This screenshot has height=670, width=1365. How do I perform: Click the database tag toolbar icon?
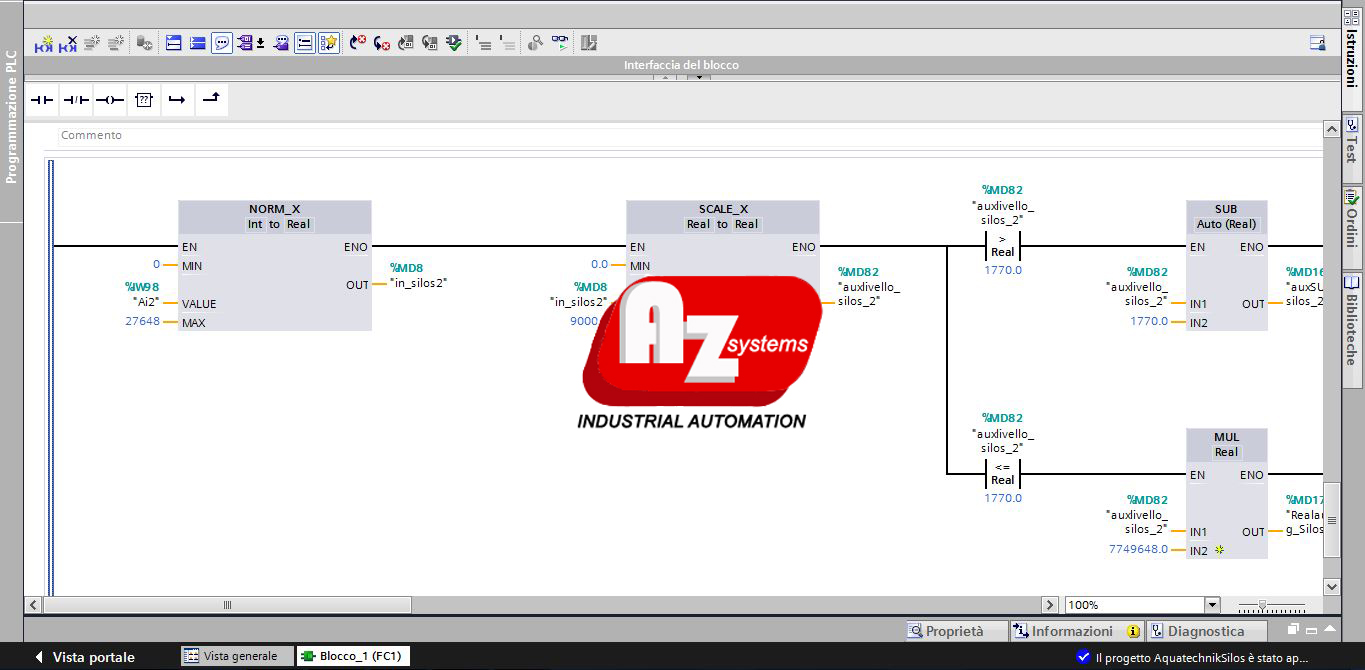click(x=145, y=43)
